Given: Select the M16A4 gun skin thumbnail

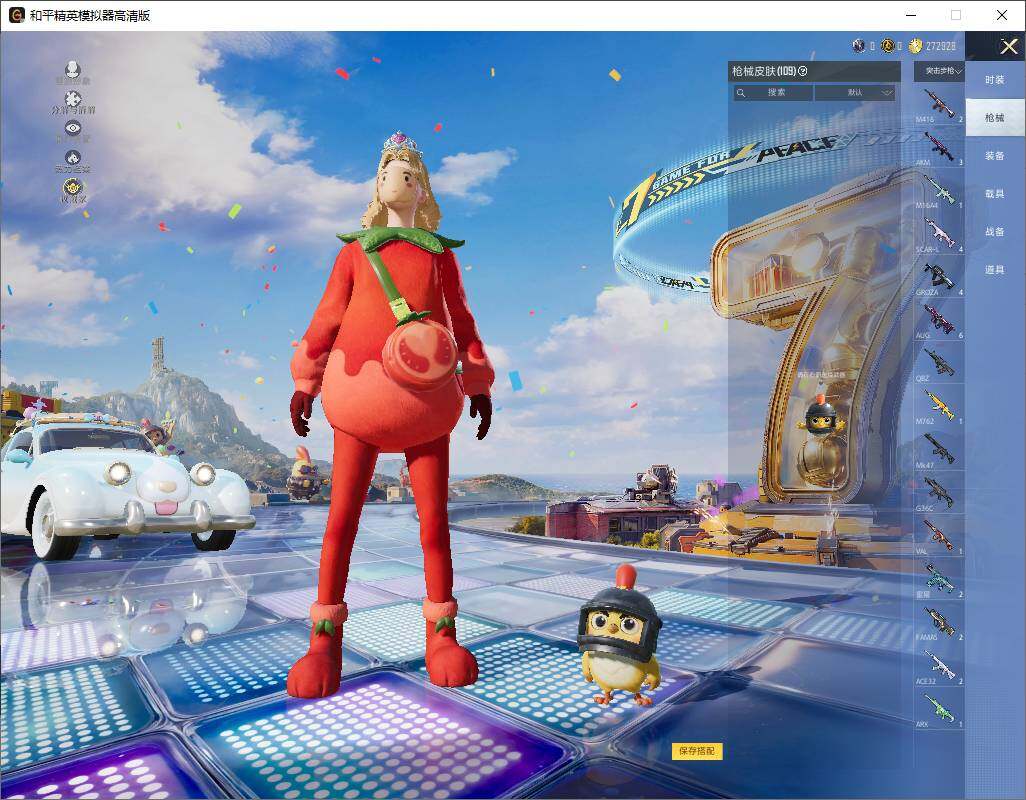Looking at the screenshot, I should click(x=939, y=190).
